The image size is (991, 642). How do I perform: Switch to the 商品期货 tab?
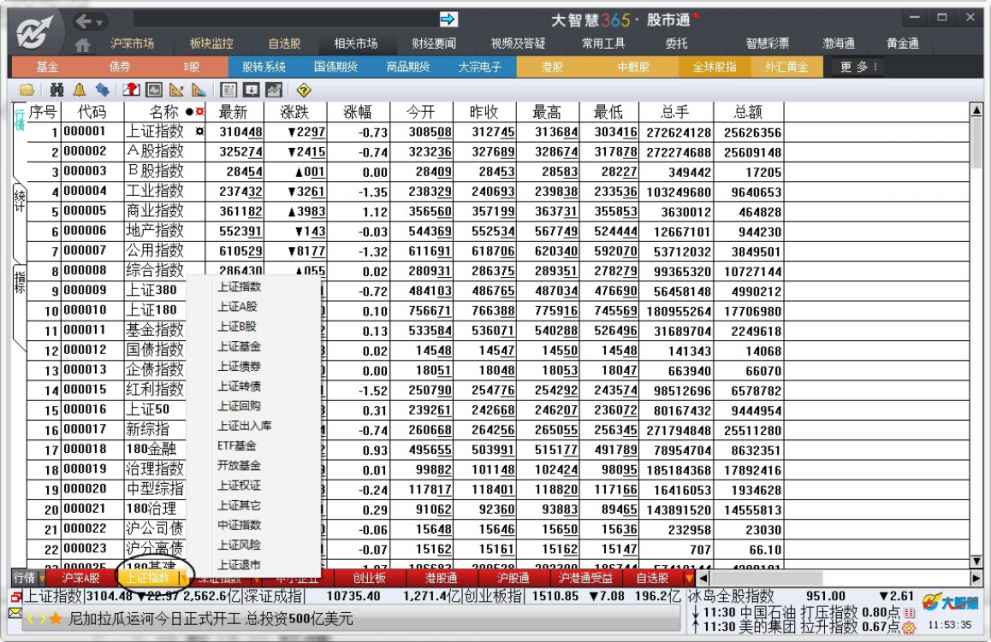(x=408, y=67)
